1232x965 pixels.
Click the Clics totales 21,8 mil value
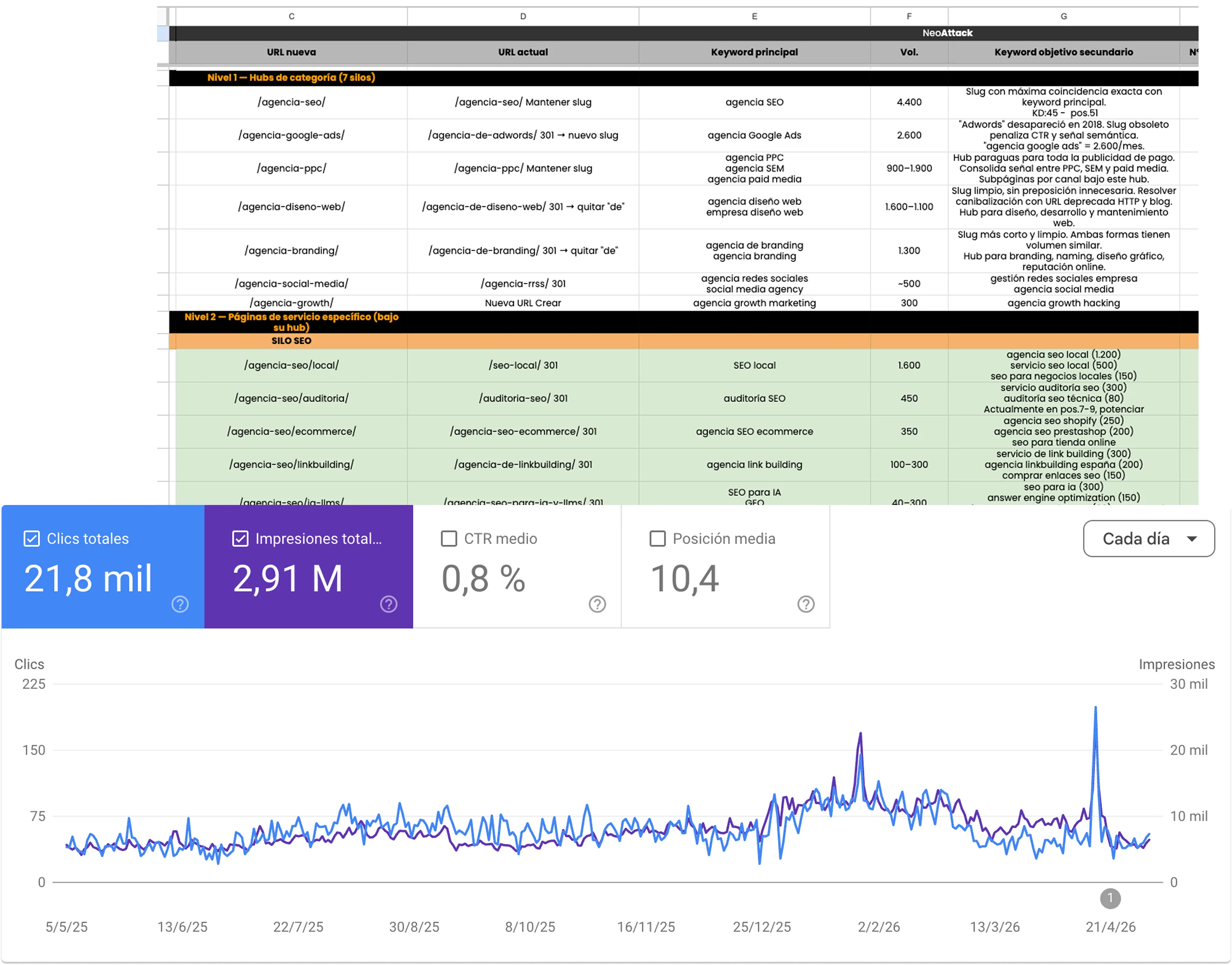coord(88,579)
